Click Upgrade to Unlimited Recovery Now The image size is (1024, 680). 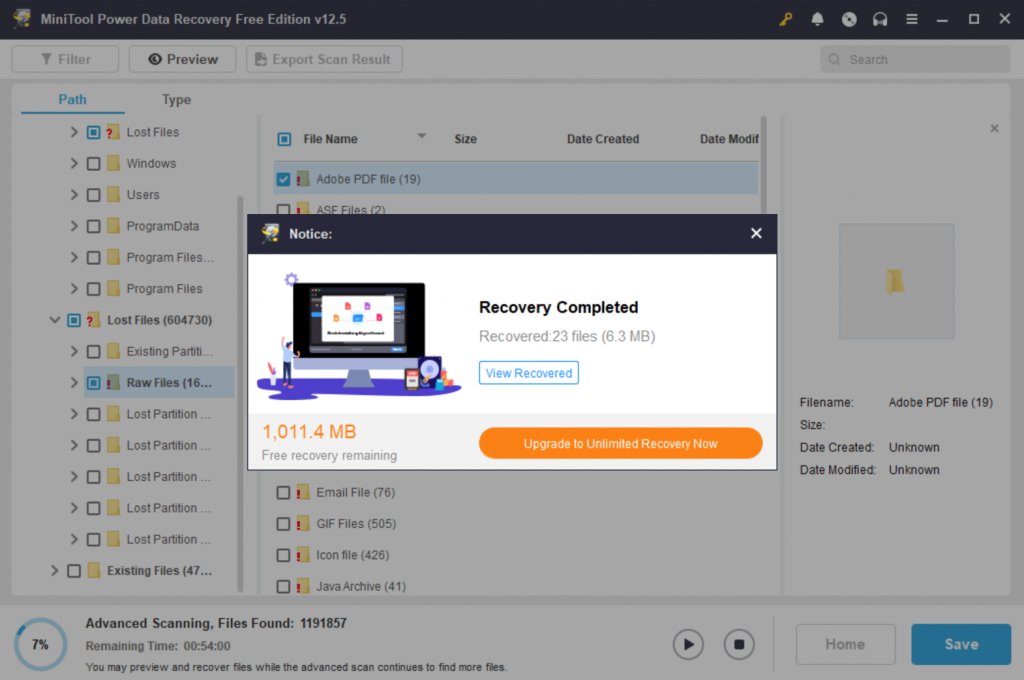pos(620,443)
